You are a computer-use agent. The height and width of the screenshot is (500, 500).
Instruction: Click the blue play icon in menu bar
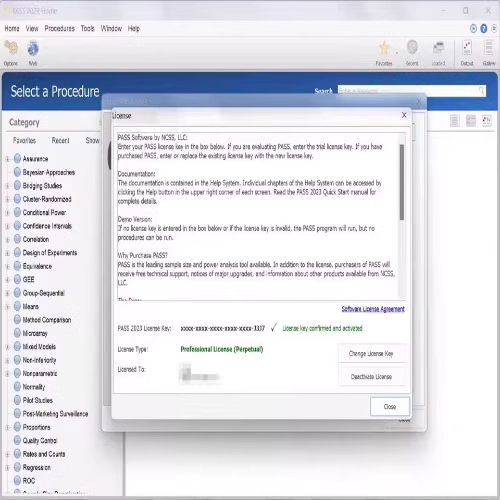click(473, 29)
